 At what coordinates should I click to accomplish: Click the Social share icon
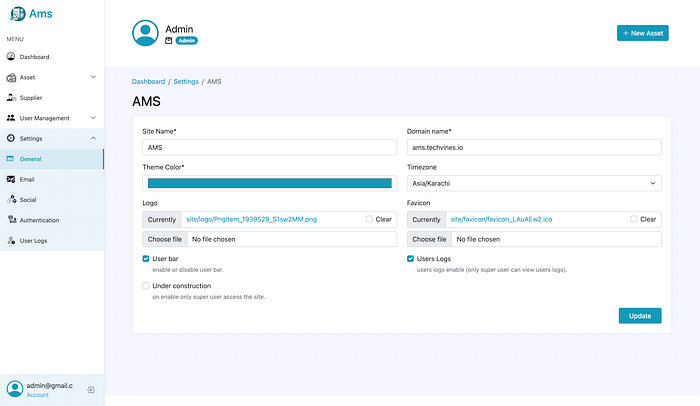[12, 200]
